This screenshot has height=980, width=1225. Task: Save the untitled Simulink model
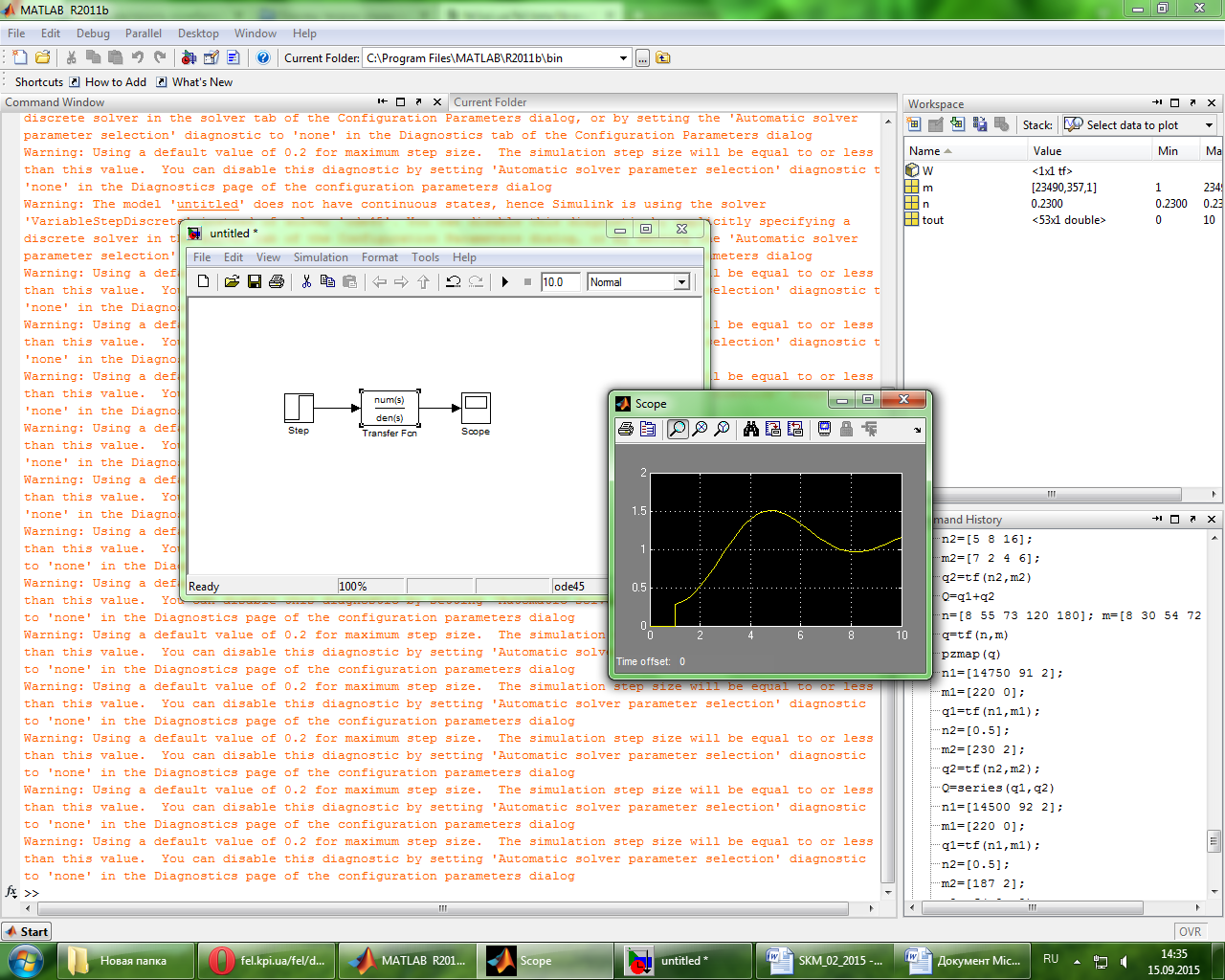pyautogui.click(x=254, y=281)
